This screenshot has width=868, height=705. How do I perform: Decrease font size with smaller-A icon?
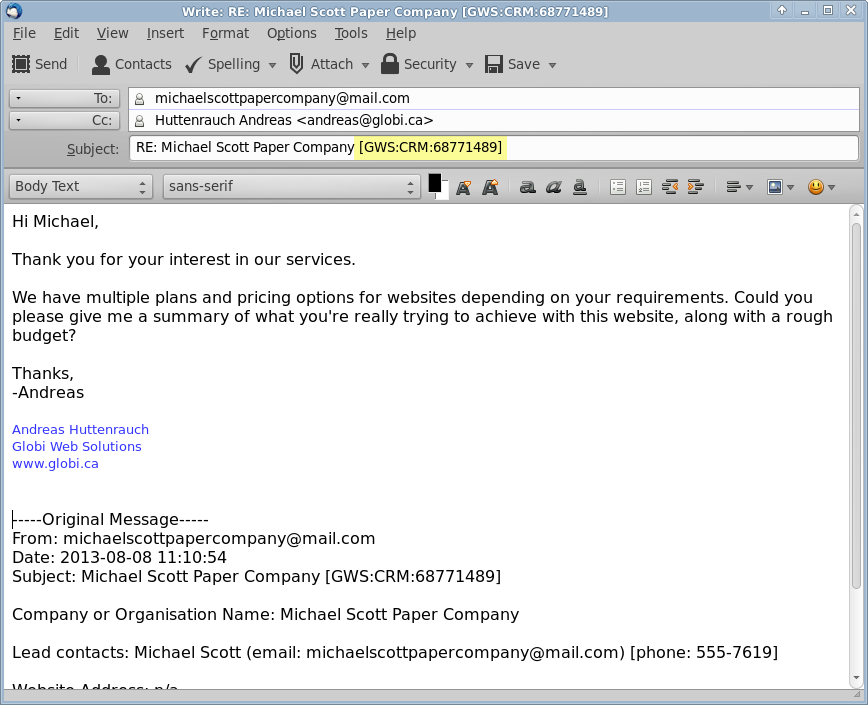pos(463,188)
